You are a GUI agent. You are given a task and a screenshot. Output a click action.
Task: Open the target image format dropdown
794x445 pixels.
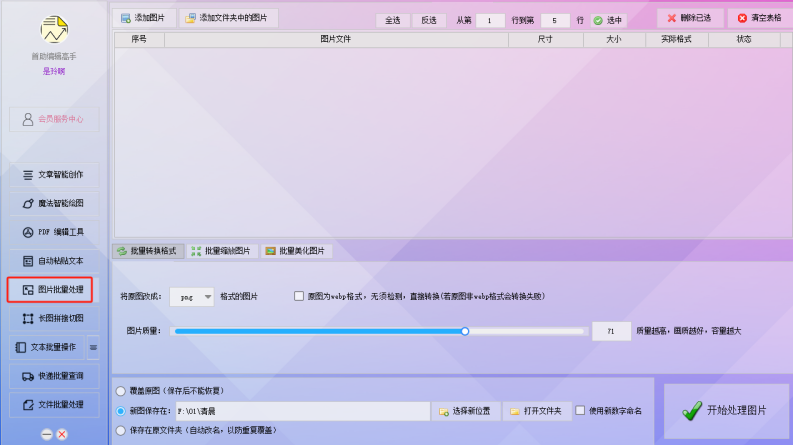tap(191, 297)
